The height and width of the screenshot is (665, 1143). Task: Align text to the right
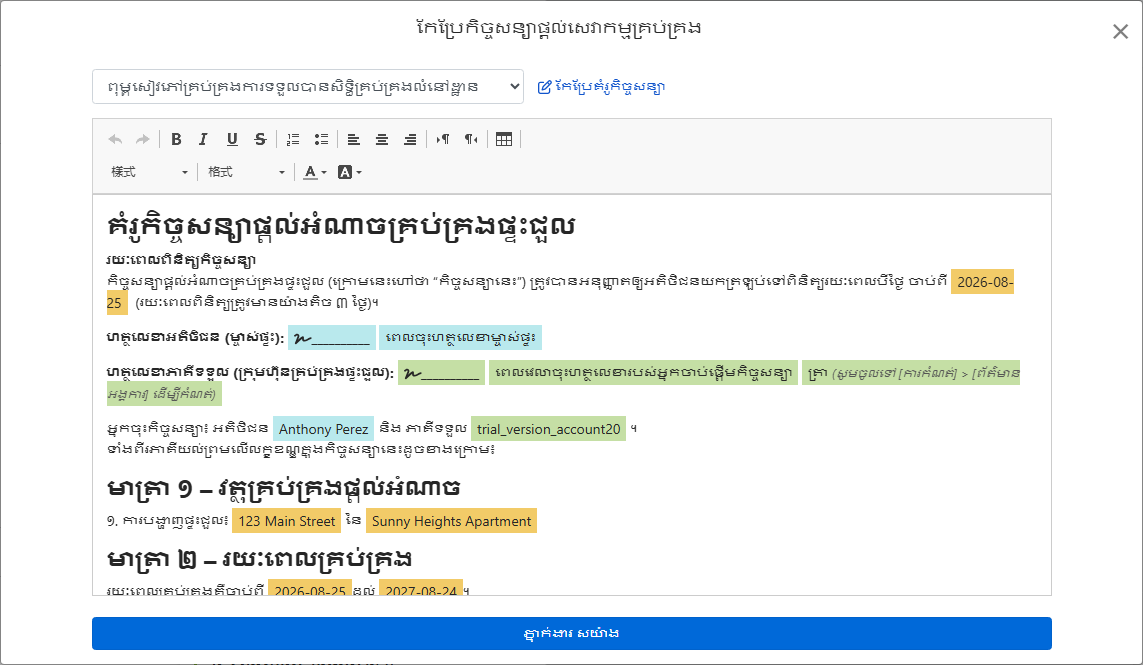(410, 139)
